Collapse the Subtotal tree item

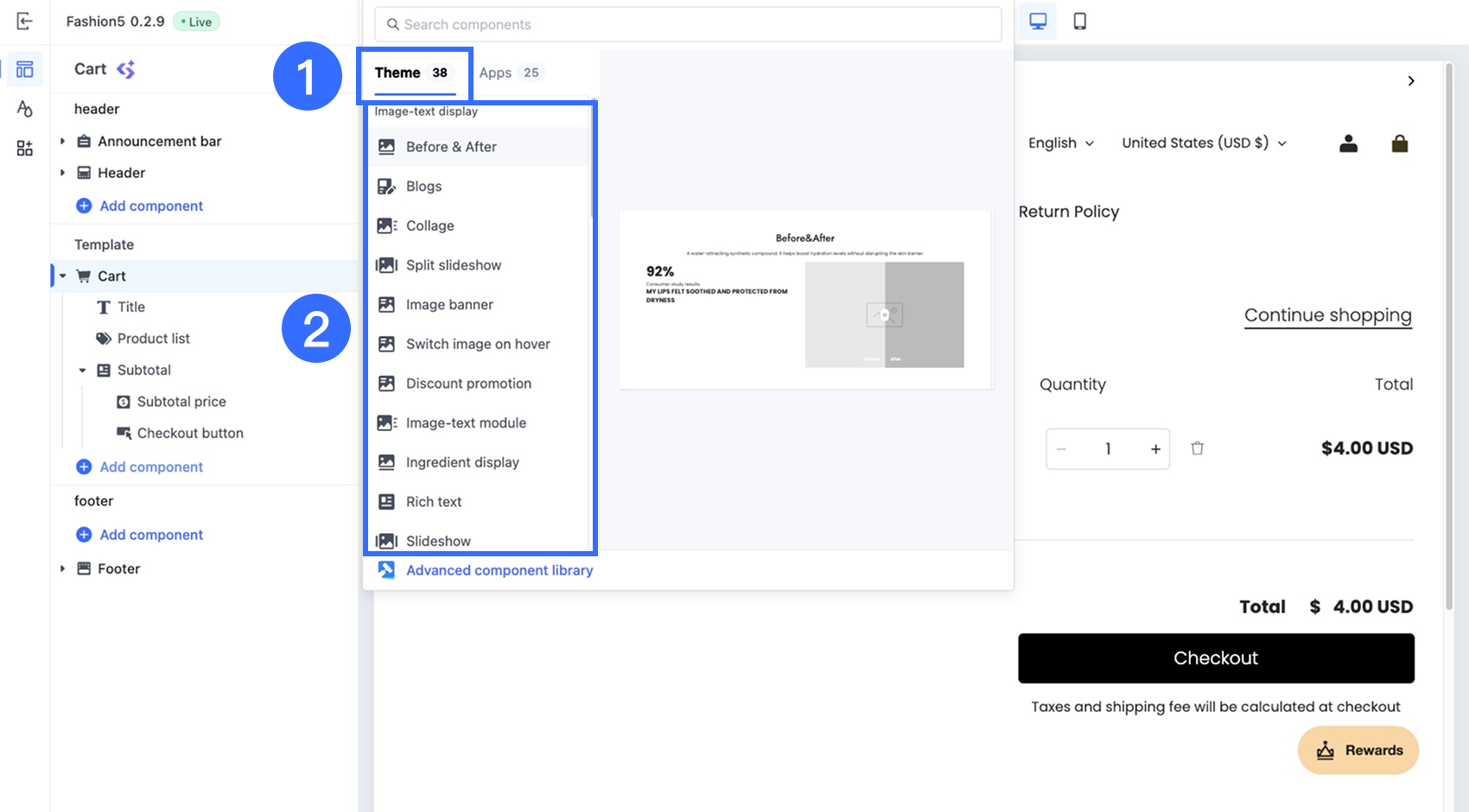(82, 371)
